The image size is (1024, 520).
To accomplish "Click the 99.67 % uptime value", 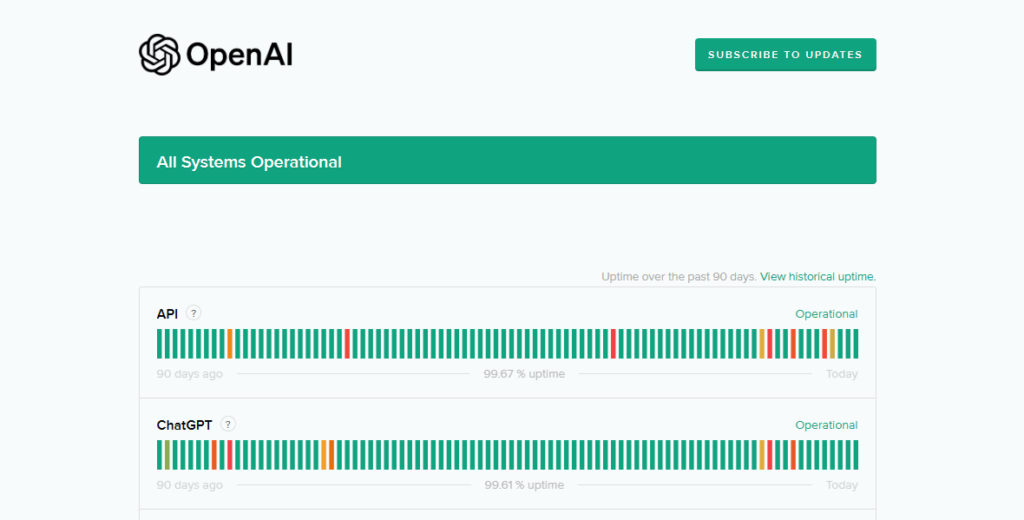I will tap(524, 374).
